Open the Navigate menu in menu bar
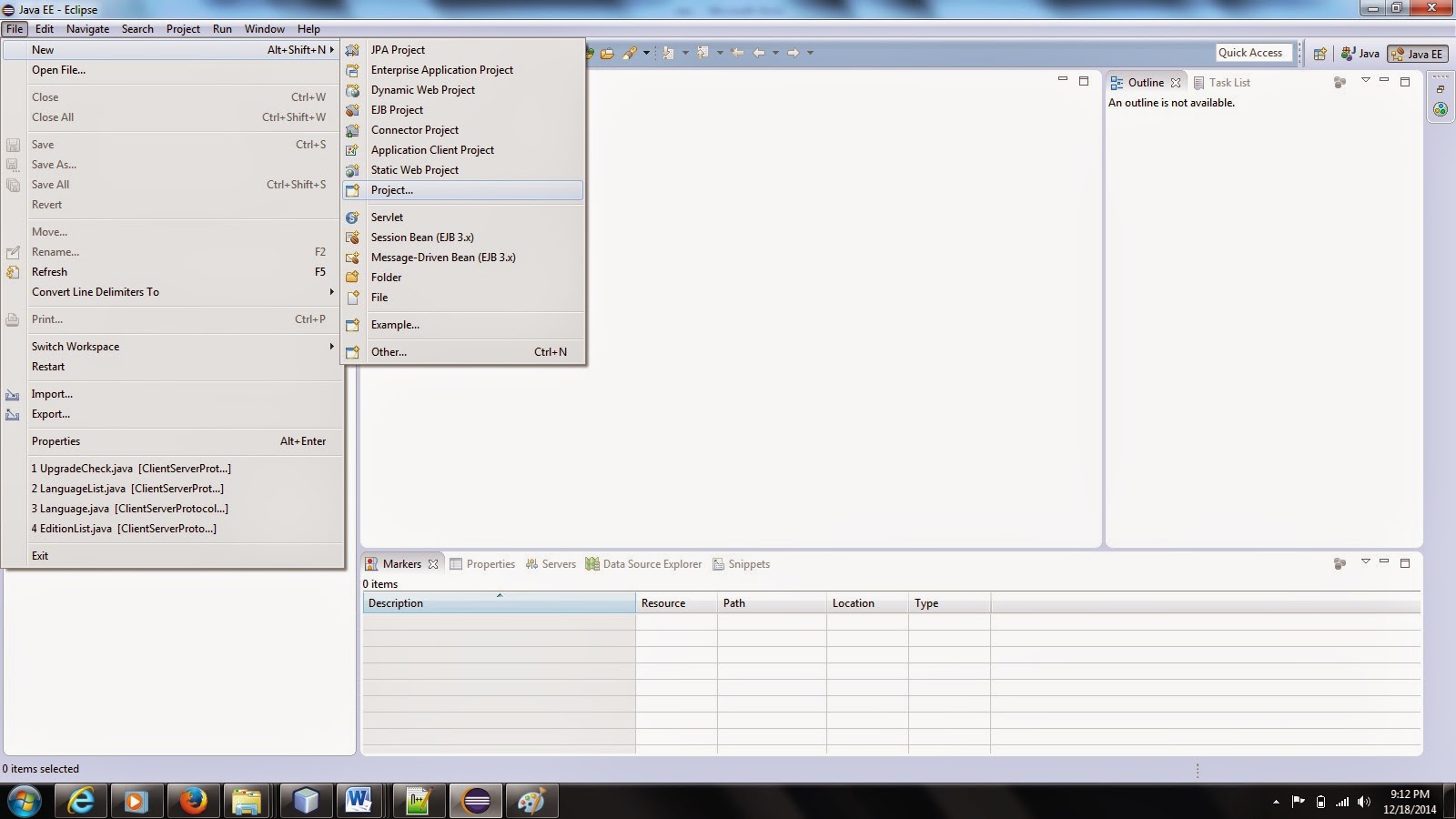Viewport: 1456px width, 819px height. [87, 29]
